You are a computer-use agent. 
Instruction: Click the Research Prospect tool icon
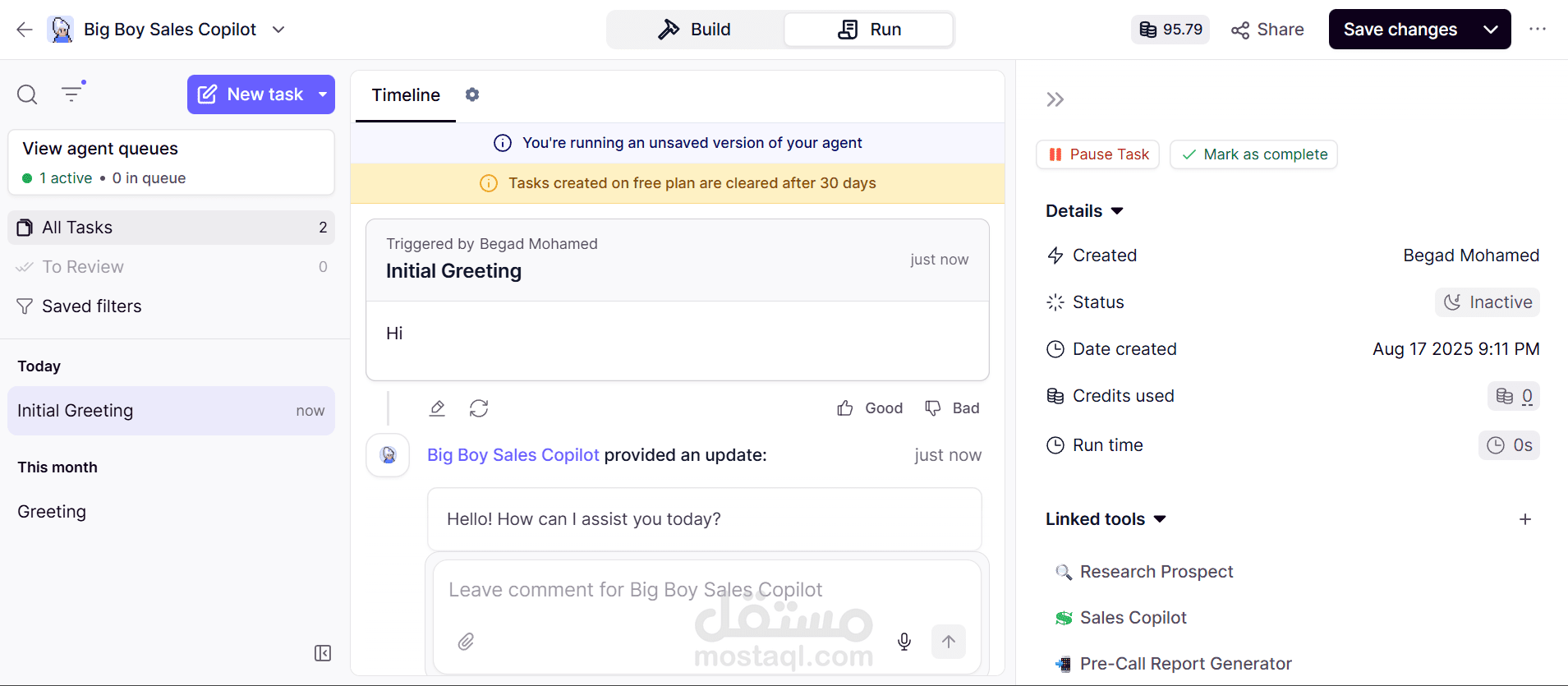[1064, 572]
